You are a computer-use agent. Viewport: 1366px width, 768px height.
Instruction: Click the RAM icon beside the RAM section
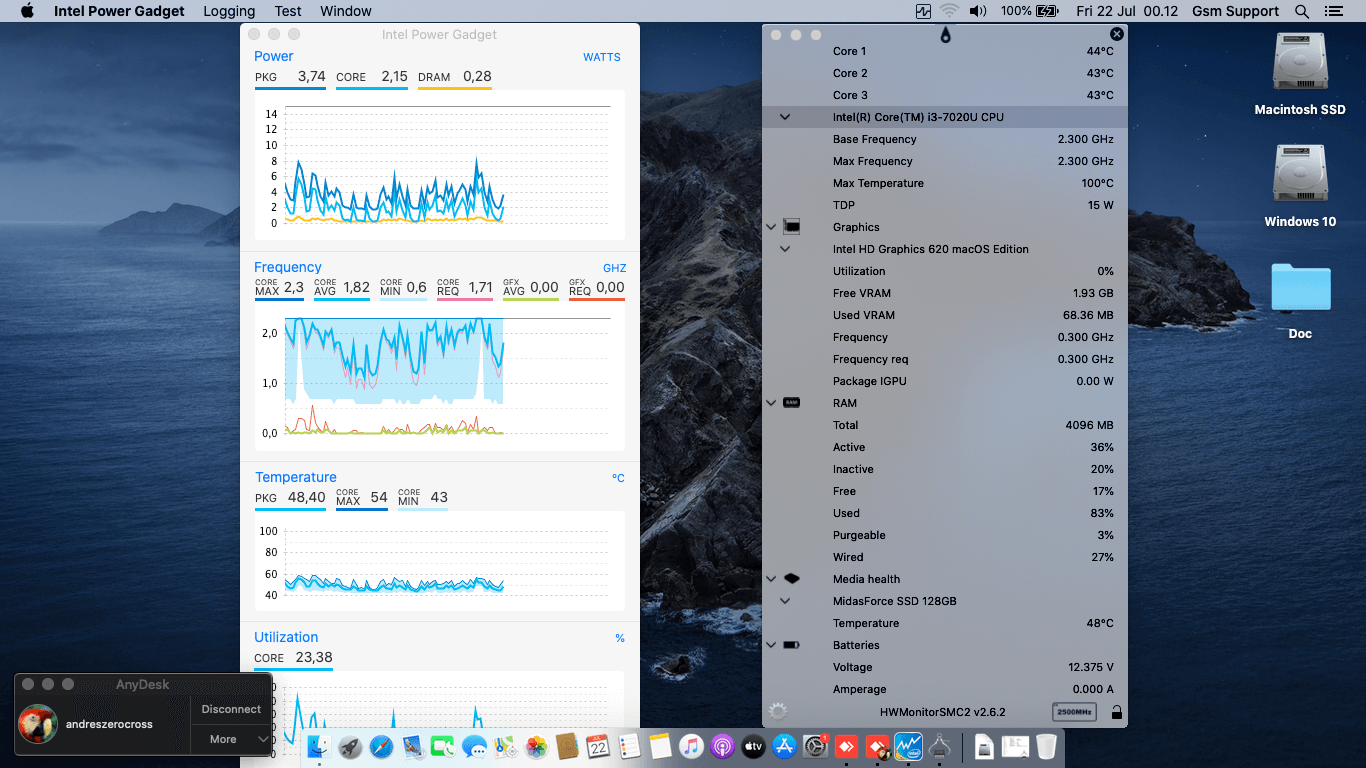(793, 402)
